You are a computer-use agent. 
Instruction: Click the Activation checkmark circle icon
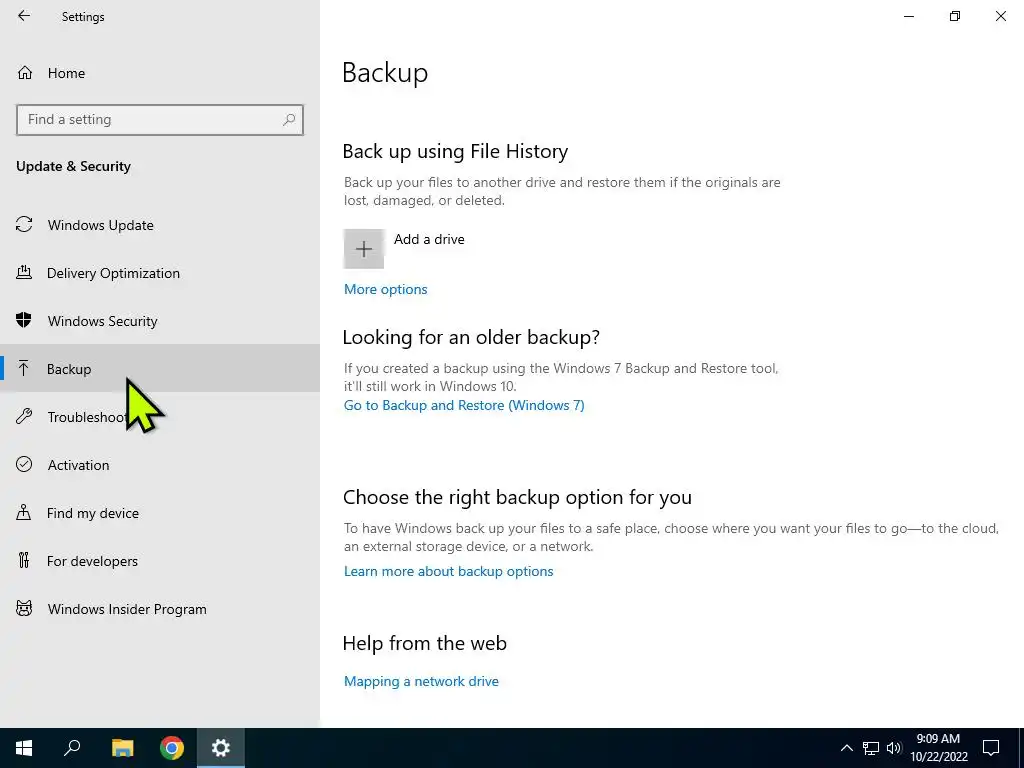24,464
